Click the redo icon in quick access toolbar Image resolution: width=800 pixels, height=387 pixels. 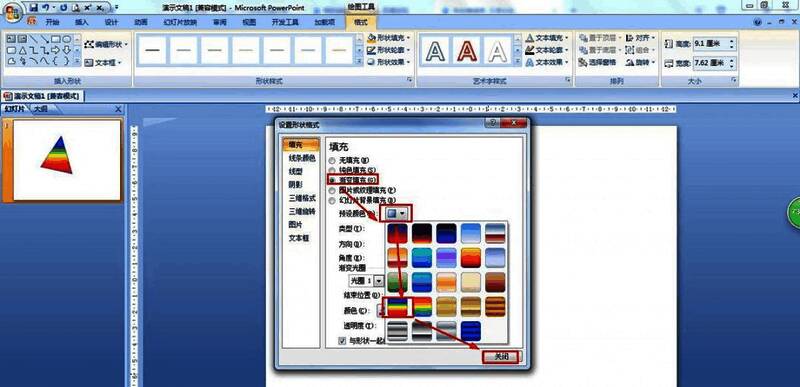coord(64,8)
